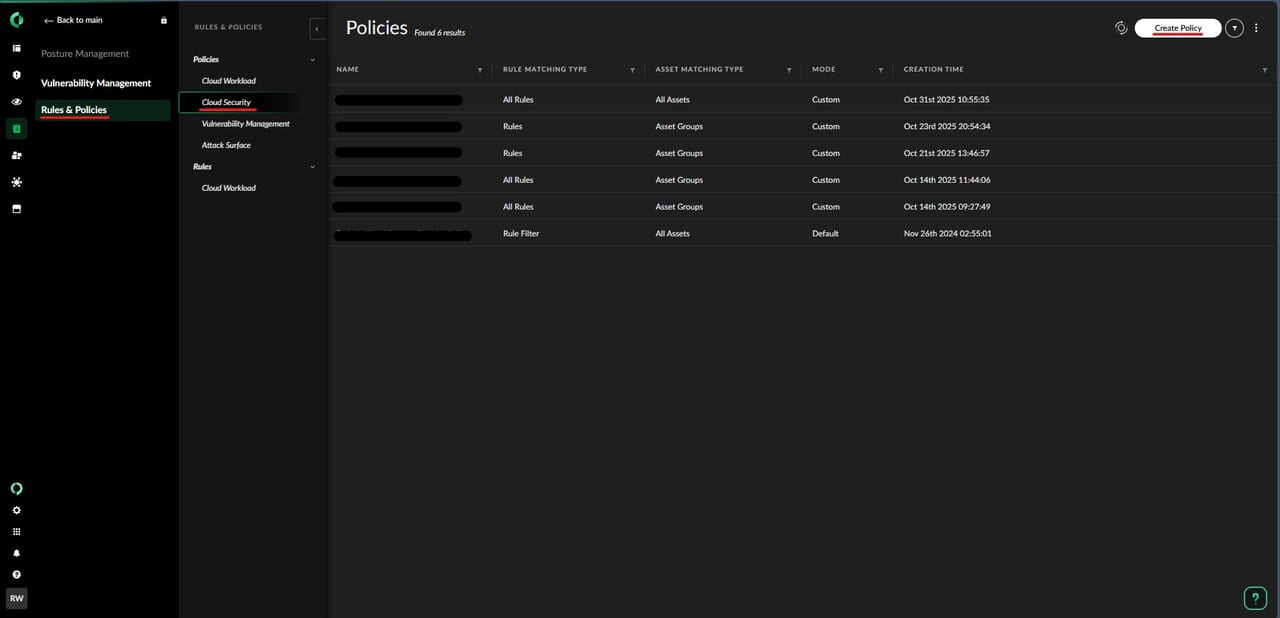Click the Create Policy button

tap(1177, 28)
